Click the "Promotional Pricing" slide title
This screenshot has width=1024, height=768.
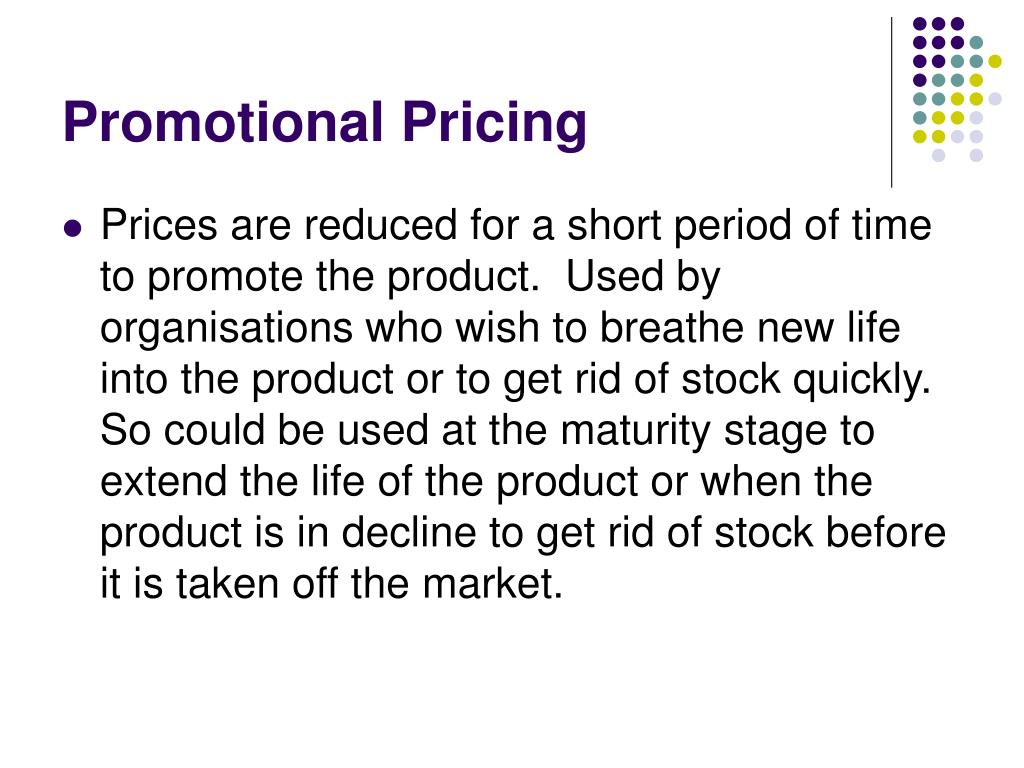tap(325, 123)
